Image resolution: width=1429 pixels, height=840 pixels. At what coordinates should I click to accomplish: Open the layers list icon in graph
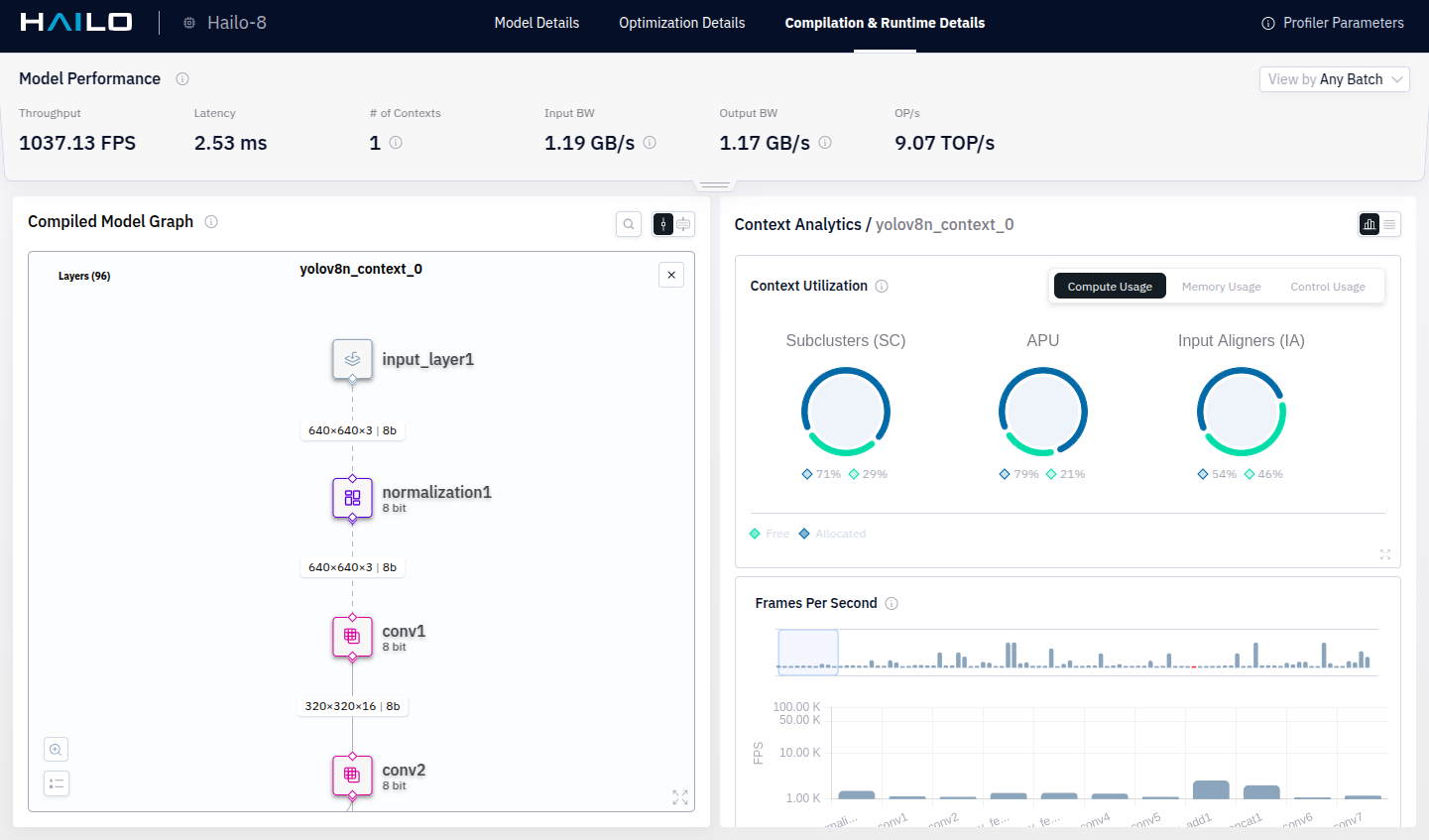57,783
